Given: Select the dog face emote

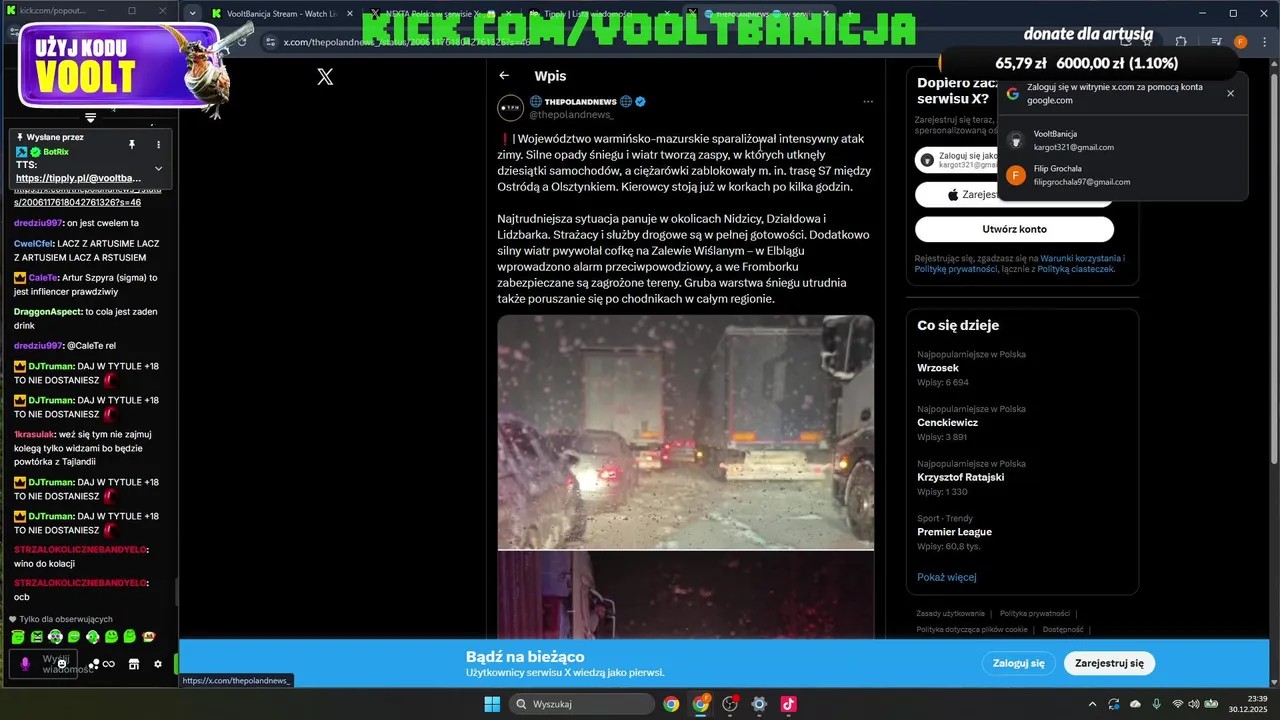Looking at the screenshot, I should coord(149,637).
